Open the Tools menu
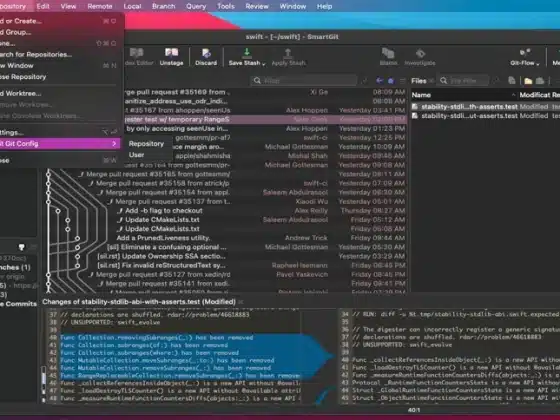This screenshot has width=560, height=420. 226,6
